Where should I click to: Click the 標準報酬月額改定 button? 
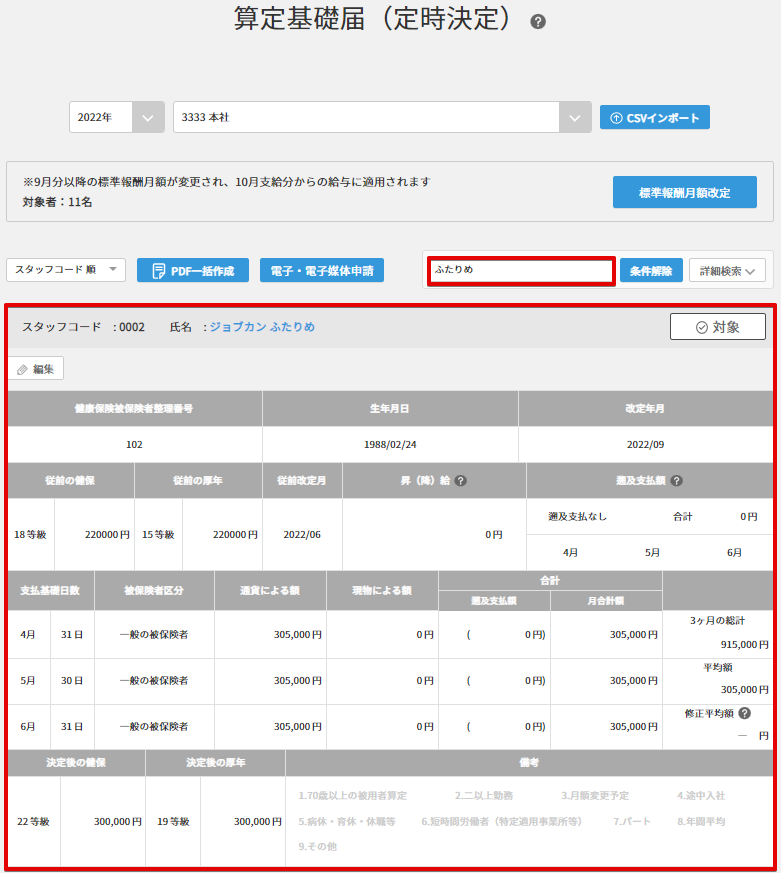684,193
